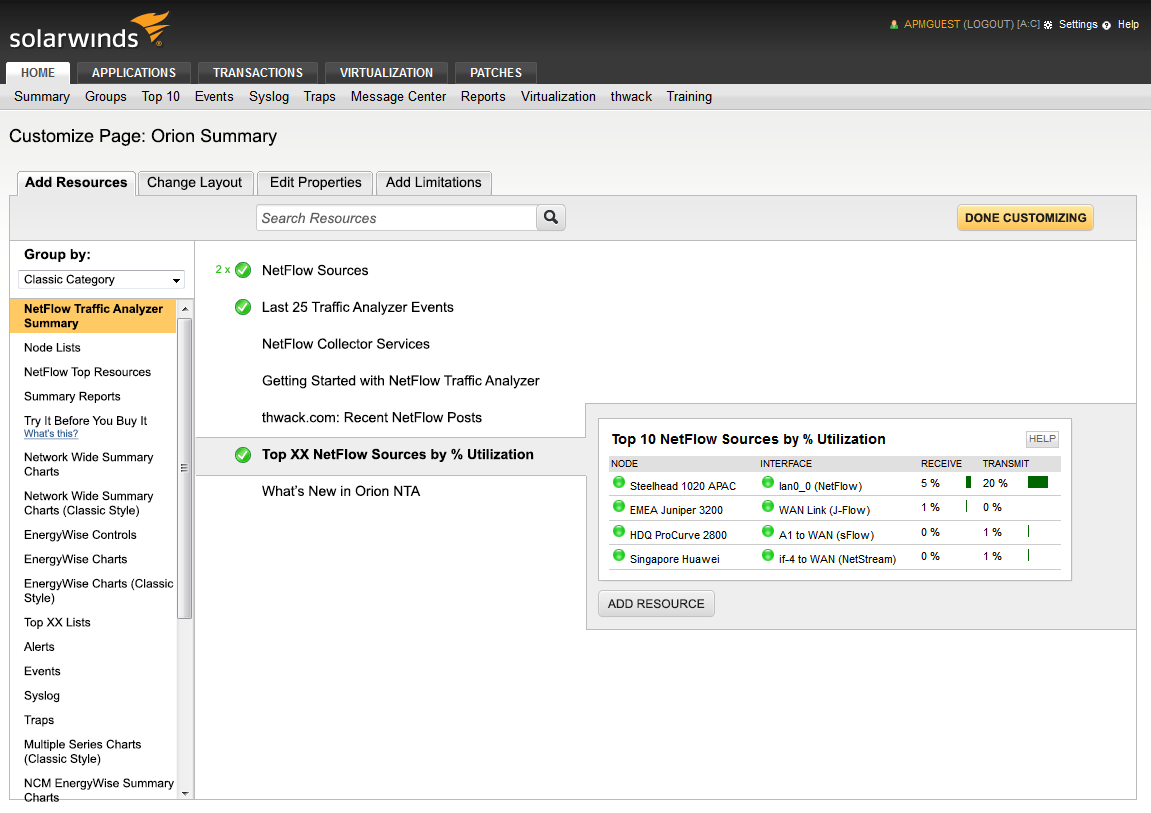Click status dot for A1 to WAN (sFlow)
Screen dimensions: 1151x813
pyautogui.click(x=768, y=531)
